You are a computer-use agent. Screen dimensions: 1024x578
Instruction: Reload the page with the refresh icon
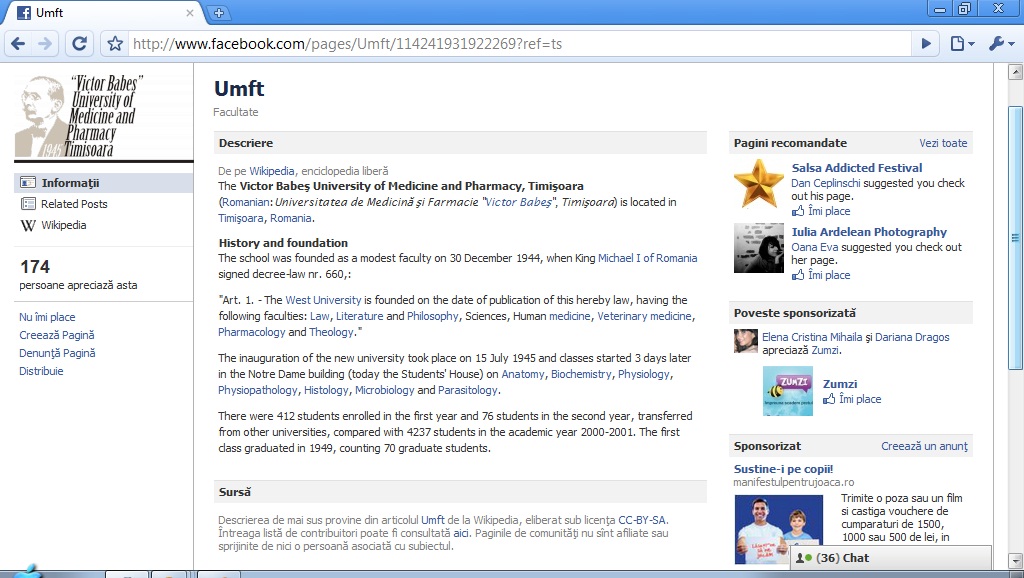coord(79,44)
